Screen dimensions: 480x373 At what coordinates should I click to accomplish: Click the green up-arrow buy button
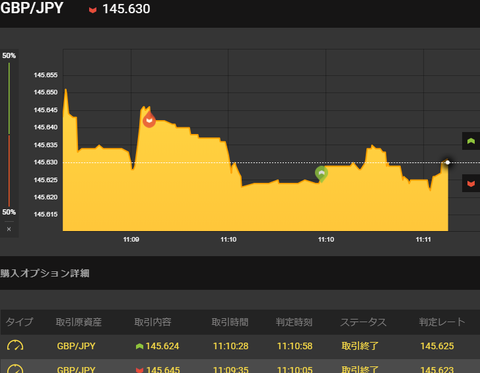pyautogui.click(x=471, y=141)
